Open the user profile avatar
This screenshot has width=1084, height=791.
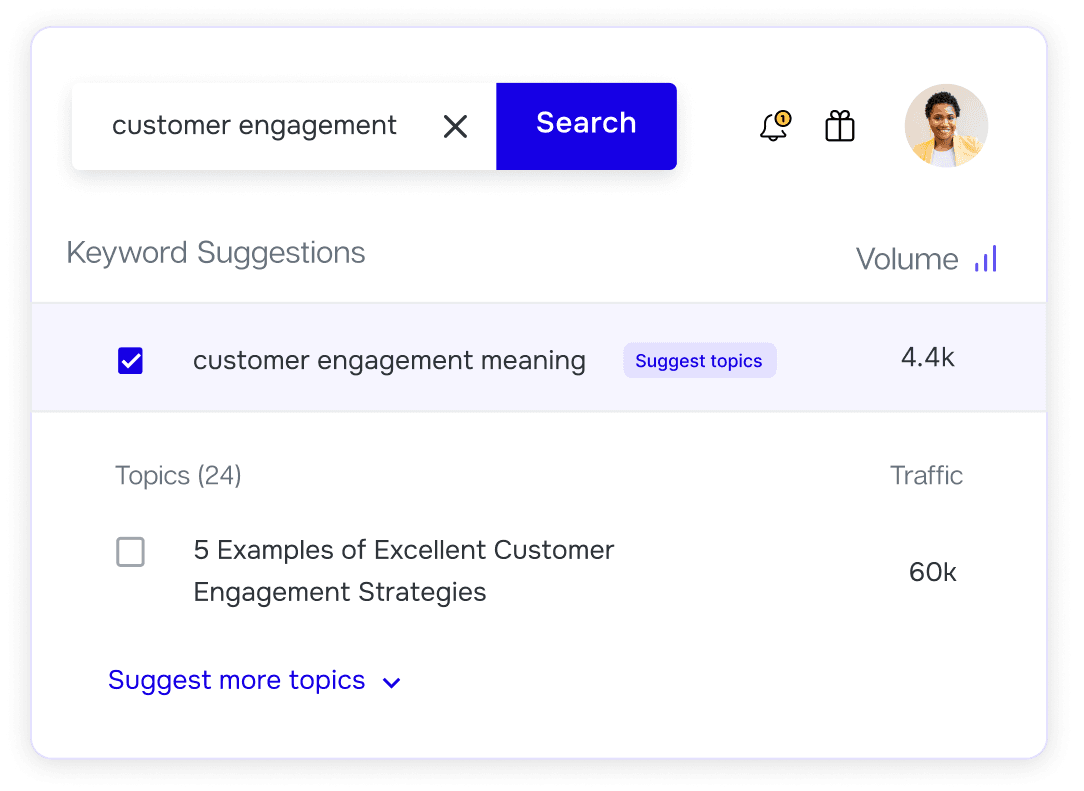[x=946, y=126]
